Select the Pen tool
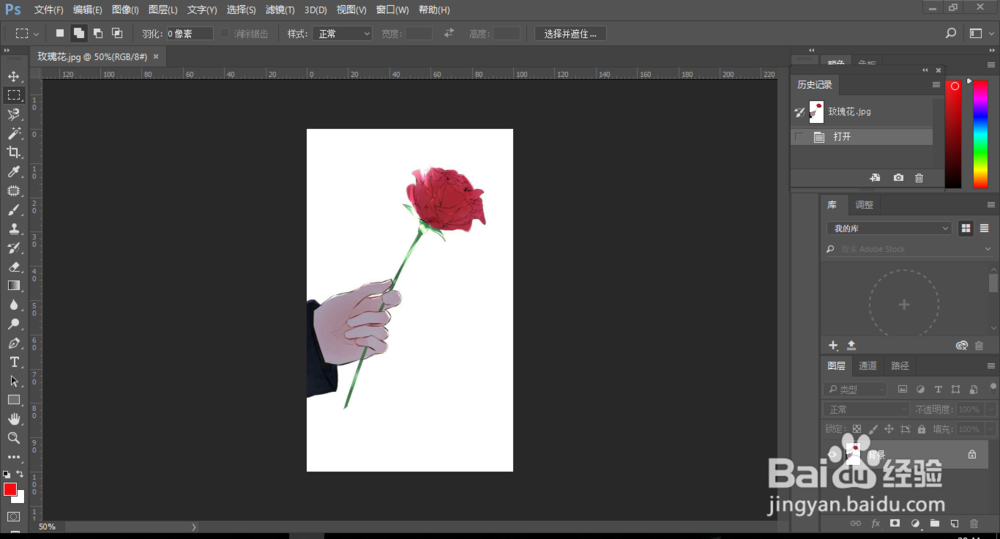Screen dimensions: 1000x539 pyautogui.click(x=13, y=343)
